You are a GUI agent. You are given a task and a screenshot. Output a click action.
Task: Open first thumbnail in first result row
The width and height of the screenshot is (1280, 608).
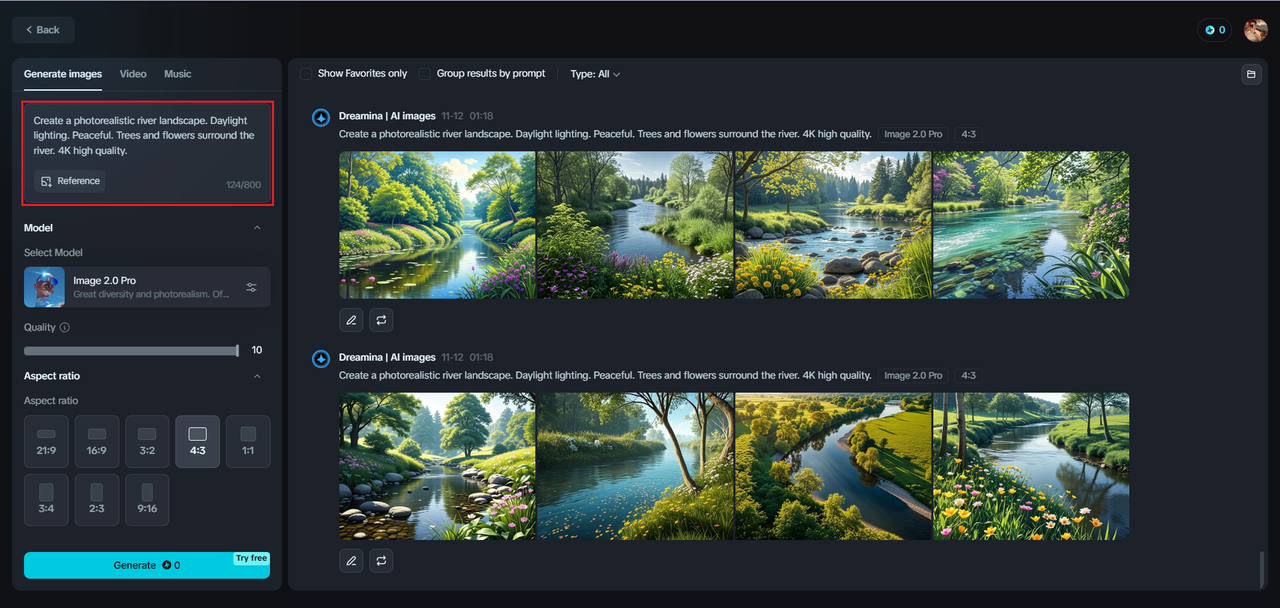437,225
